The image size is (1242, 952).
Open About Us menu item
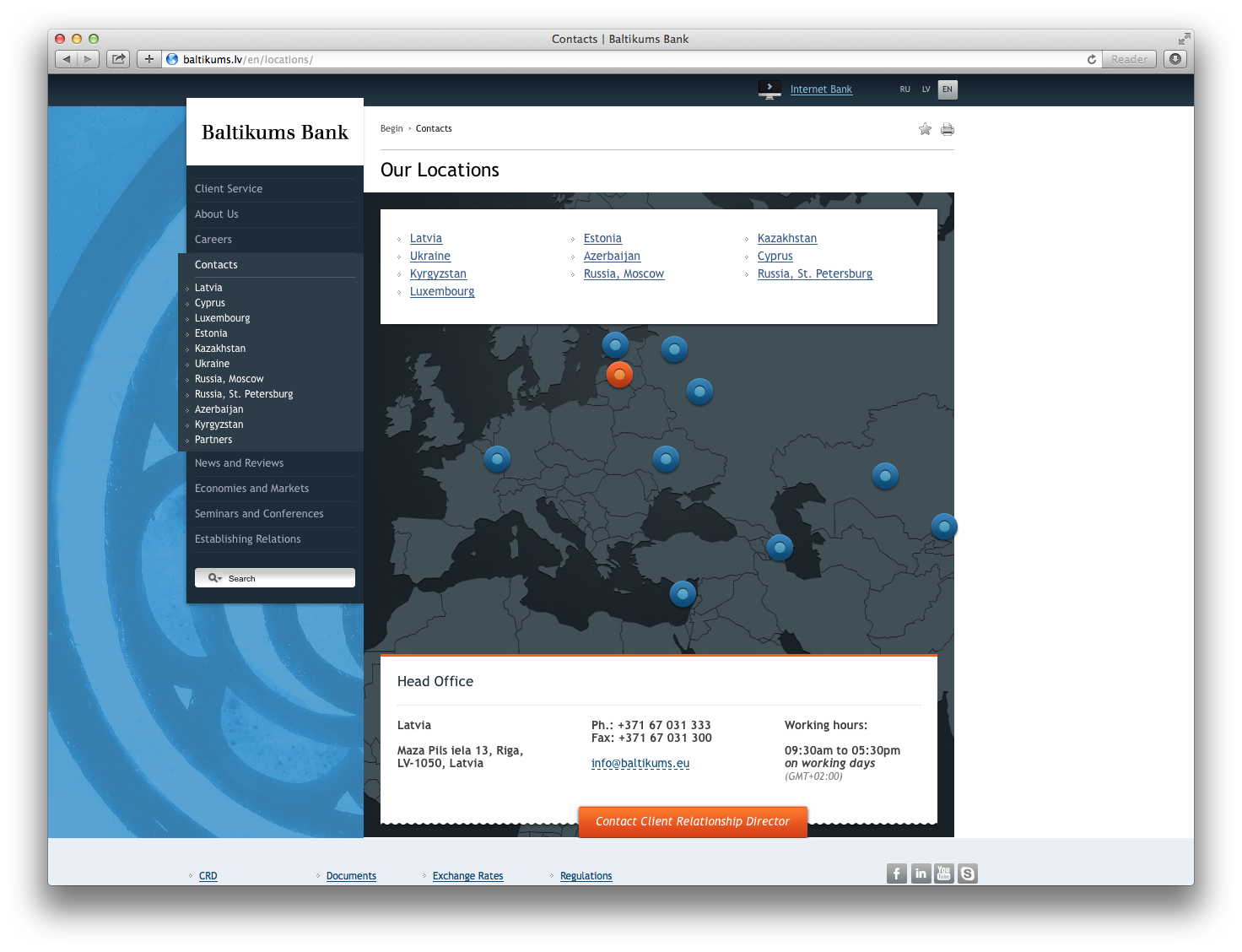pyautogui.click(x=217, y=214)
